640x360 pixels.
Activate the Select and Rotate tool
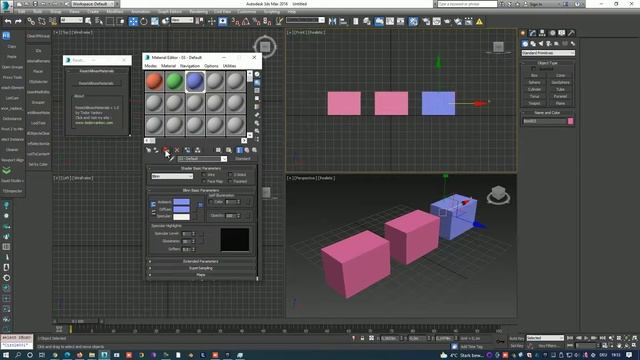tap(144, 22)
